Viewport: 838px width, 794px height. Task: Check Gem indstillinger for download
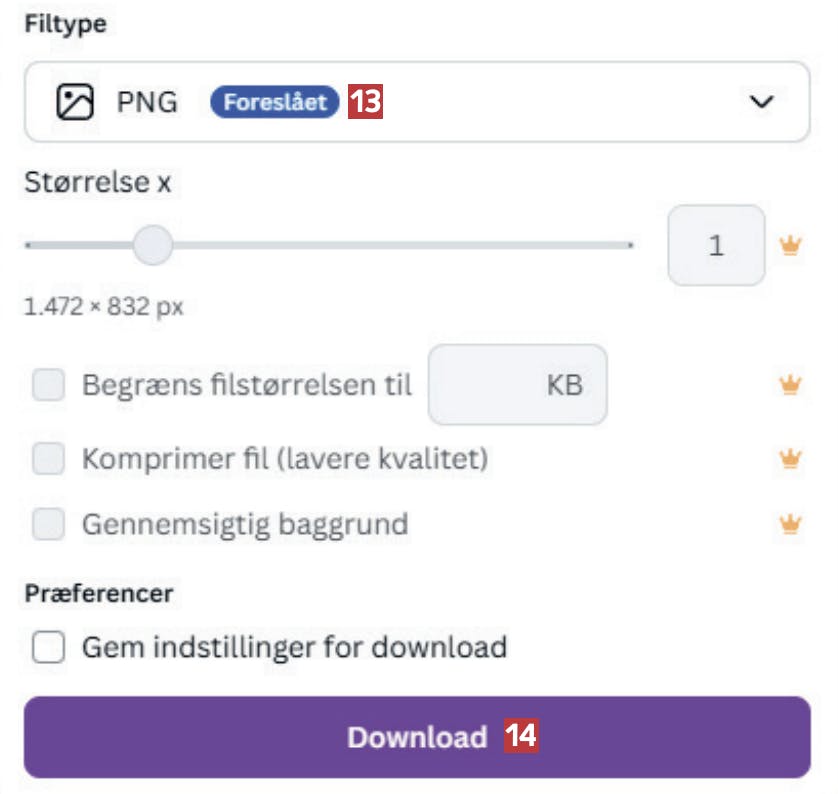(48, 647)
